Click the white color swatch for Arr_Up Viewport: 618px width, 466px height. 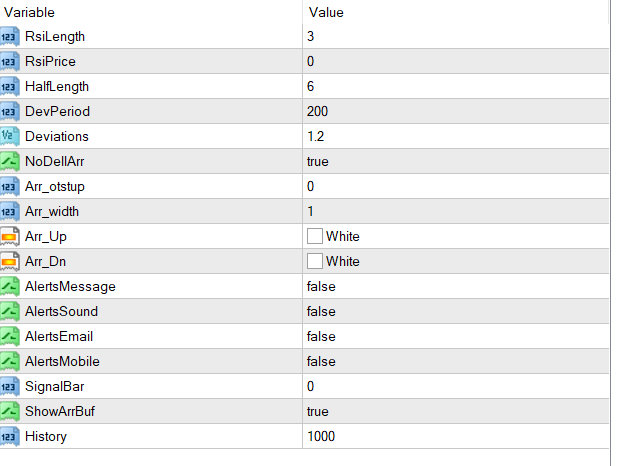click(x=315, y=237)
